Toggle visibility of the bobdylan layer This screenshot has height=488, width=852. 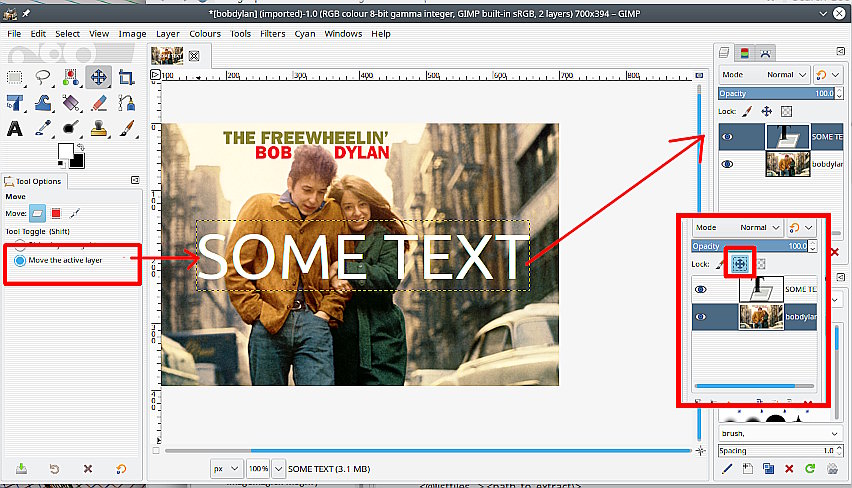click(727, 164)
